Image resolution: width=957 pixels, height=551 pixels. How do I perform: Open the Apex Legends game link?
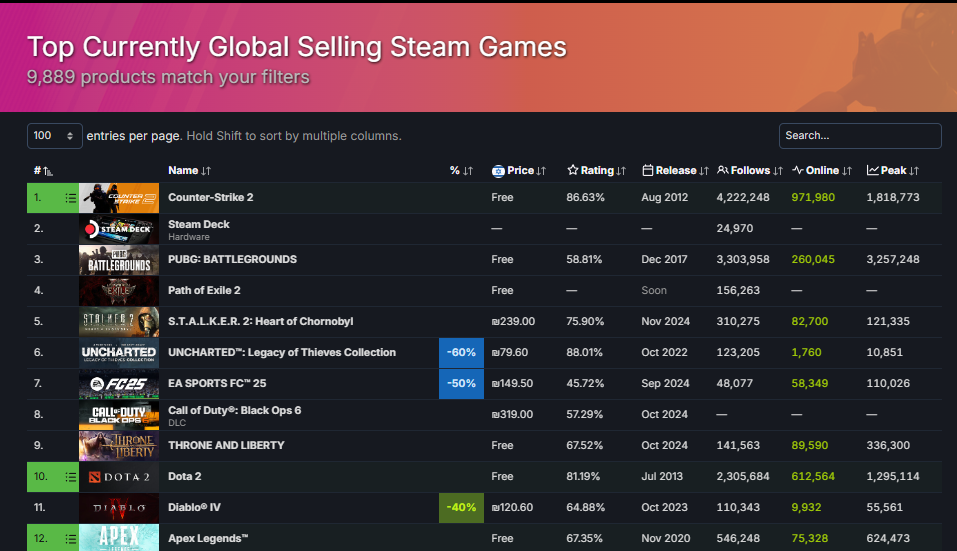click(x=208, y=539)
